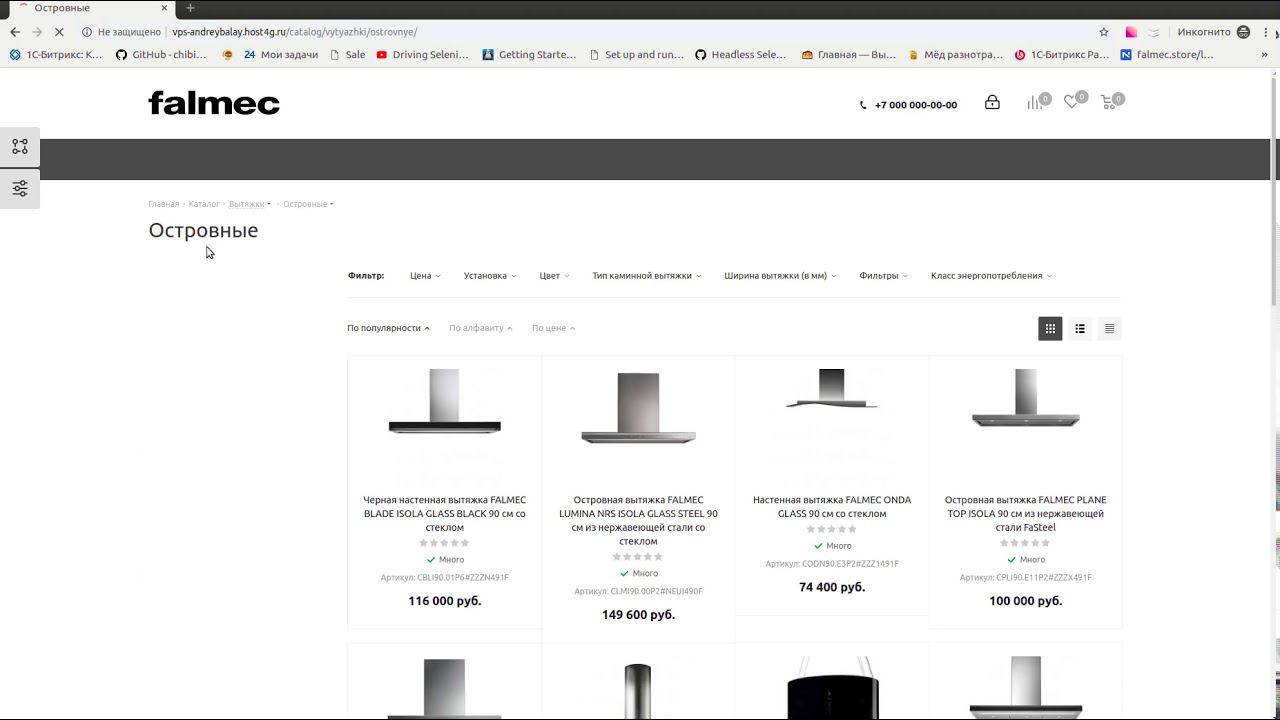The height and width of the screenshot is (720, 1280).
Task: Switch to list view with bullets
Action: pos(1080,328)
